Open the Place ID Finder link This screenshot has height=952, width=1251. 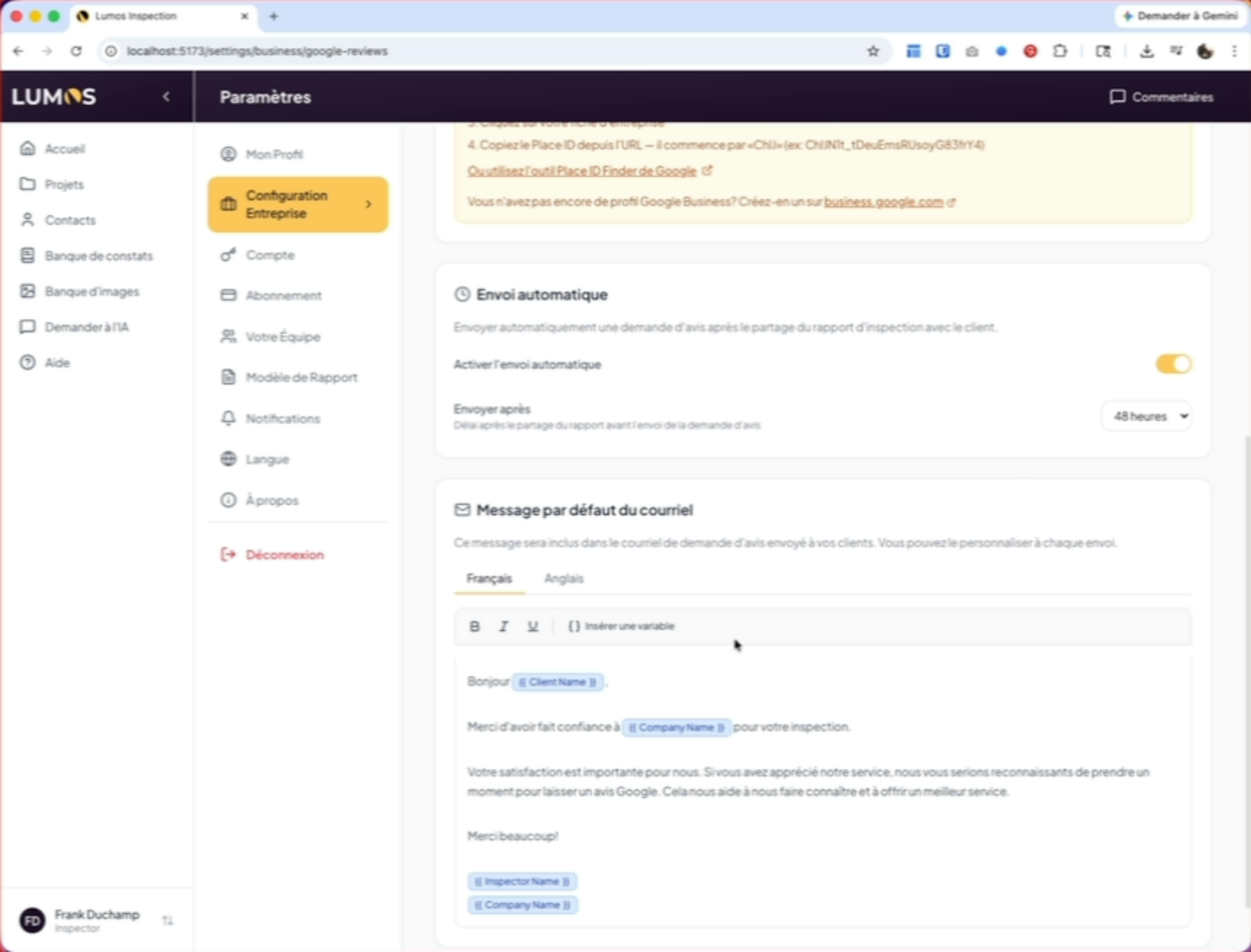(x=582, y=171)
